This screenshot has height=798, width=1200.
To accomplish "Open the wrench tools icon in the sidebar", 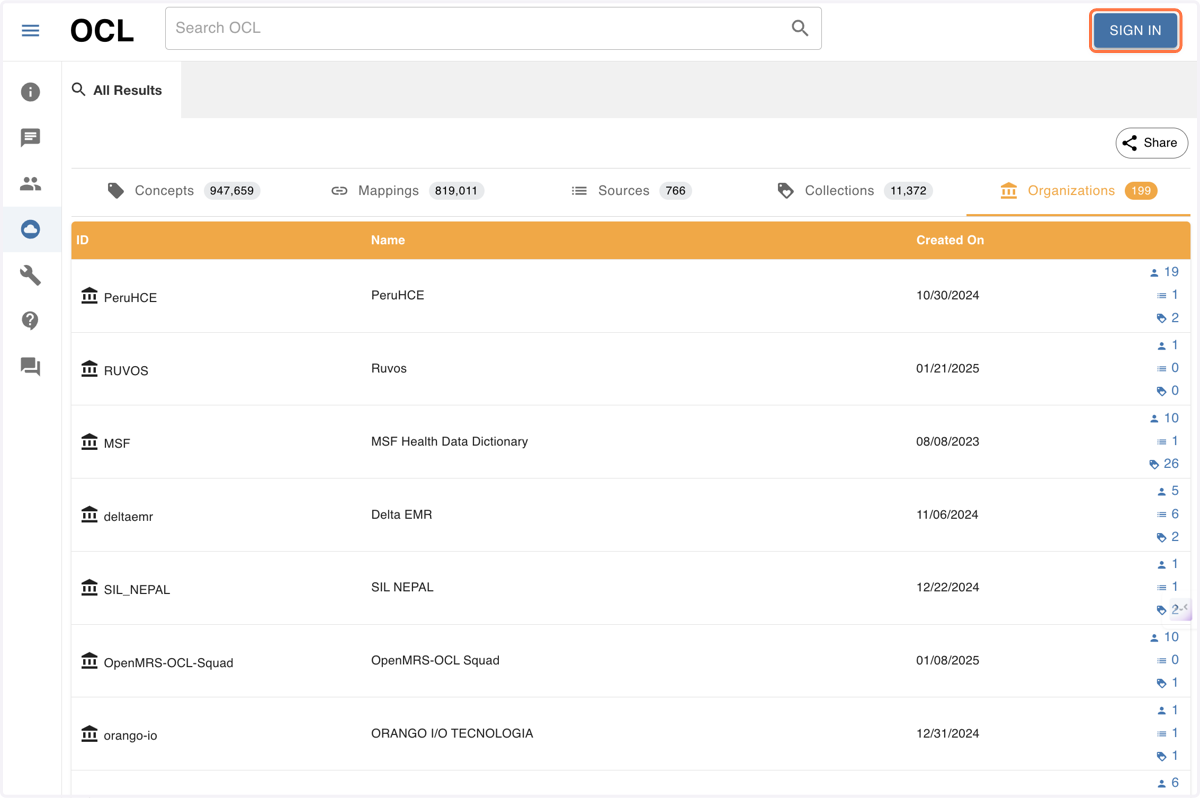I will pyautogui.click(x=31, y=275).
